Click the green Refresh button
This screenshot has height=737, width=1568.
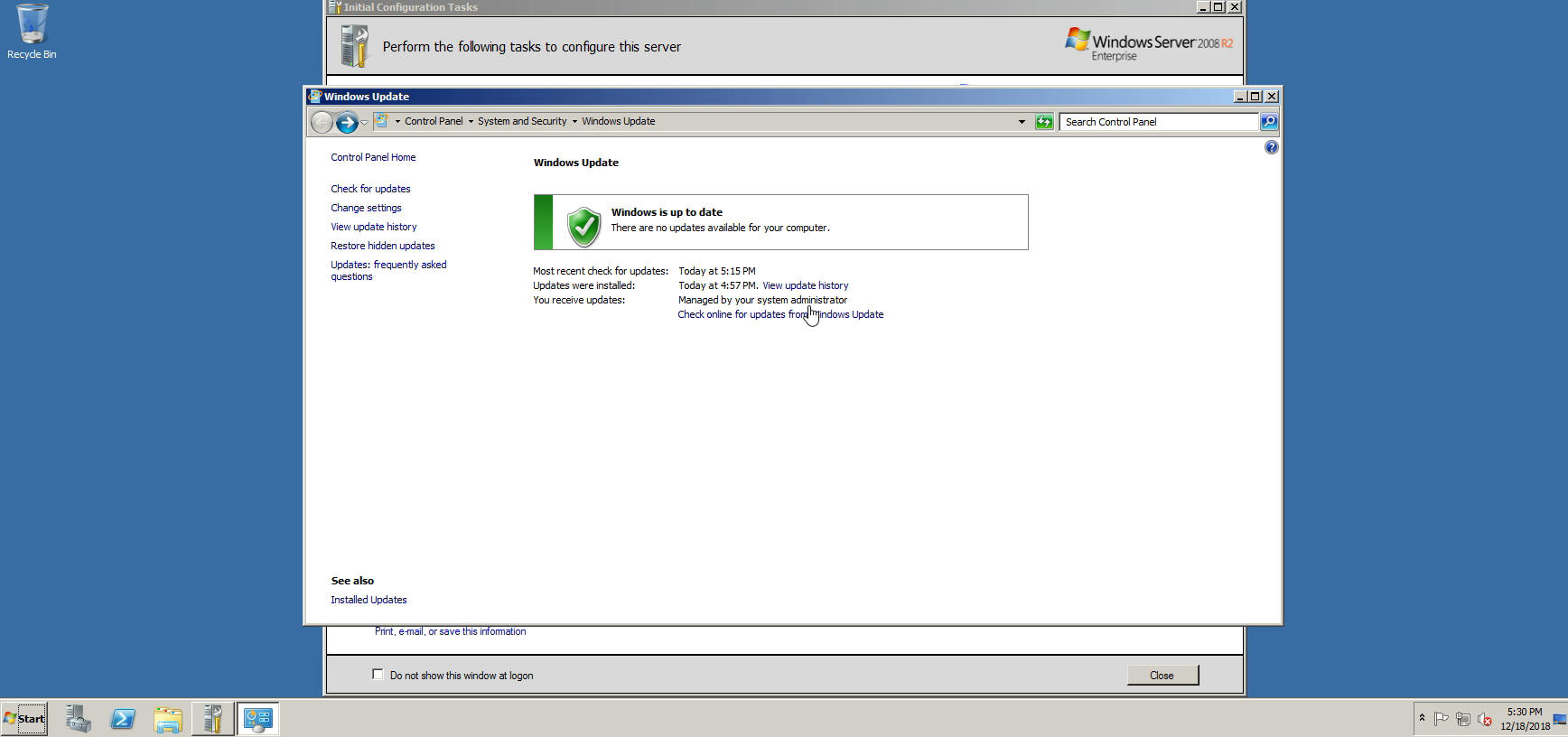1044,121
